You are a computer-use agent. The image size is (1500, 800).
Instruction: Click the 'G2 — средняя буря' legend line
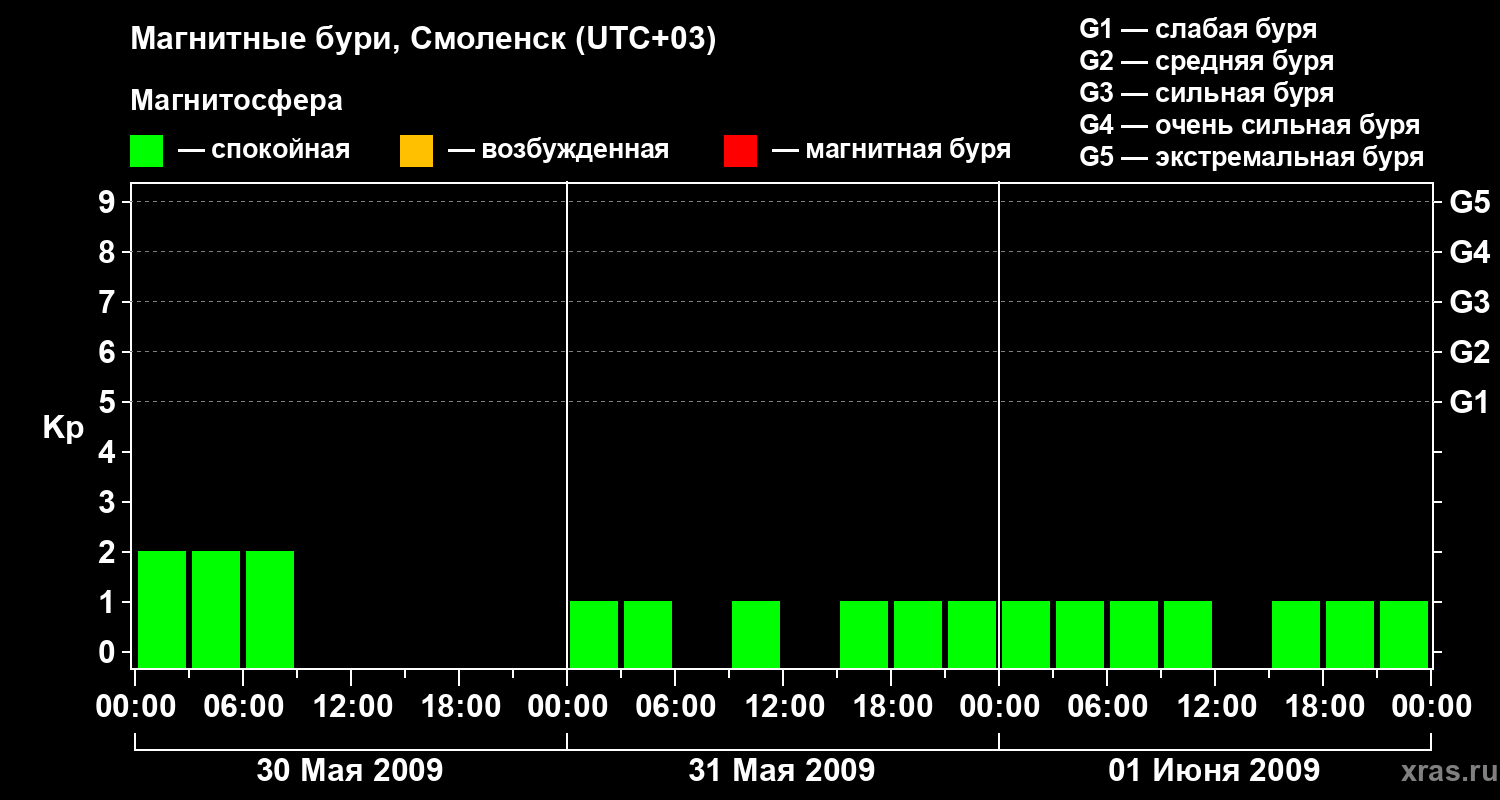click(x=1207, y=61)
